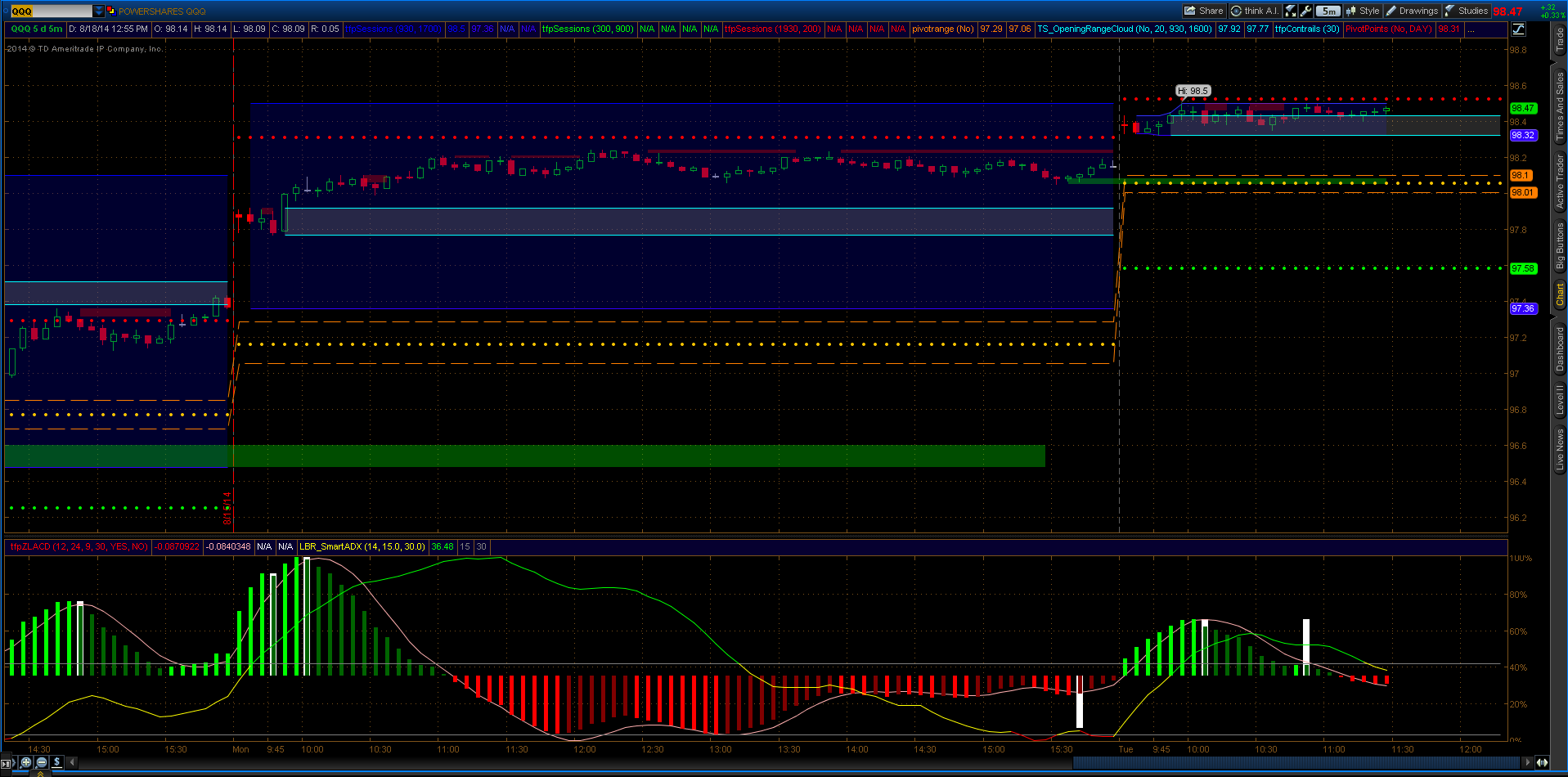This screenshot has width=1568, height=777.
Task: Open the Studies menu
Action: coord(1467,11)
